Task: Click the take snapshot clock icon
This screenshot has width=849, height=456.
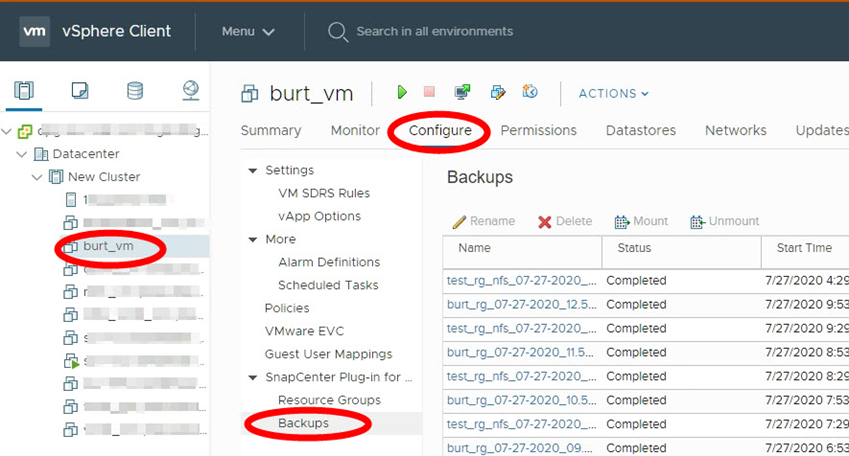Action: [x=530, y=93]
